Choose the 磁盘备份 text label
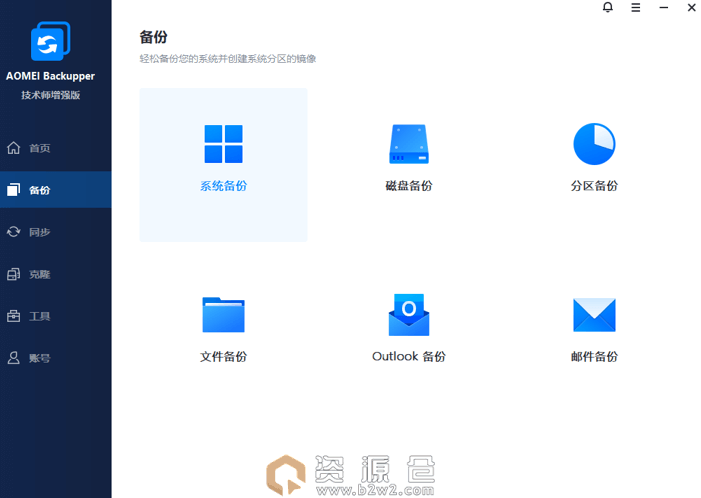 tap(408, 186)
